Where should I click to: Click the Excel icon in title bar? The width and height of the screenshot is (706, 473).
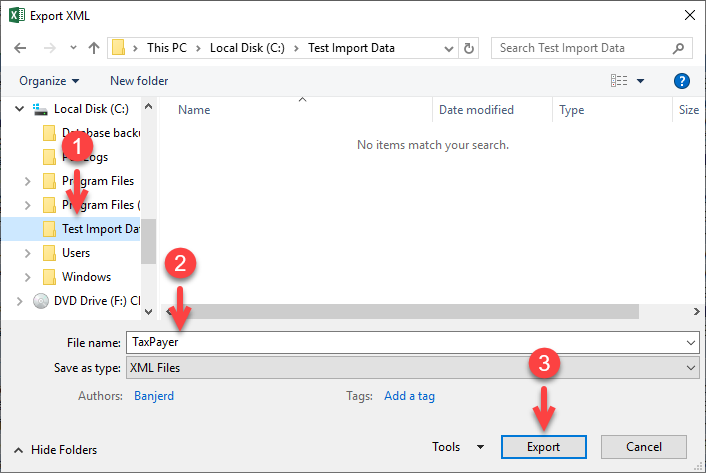(x=17, y=15)
